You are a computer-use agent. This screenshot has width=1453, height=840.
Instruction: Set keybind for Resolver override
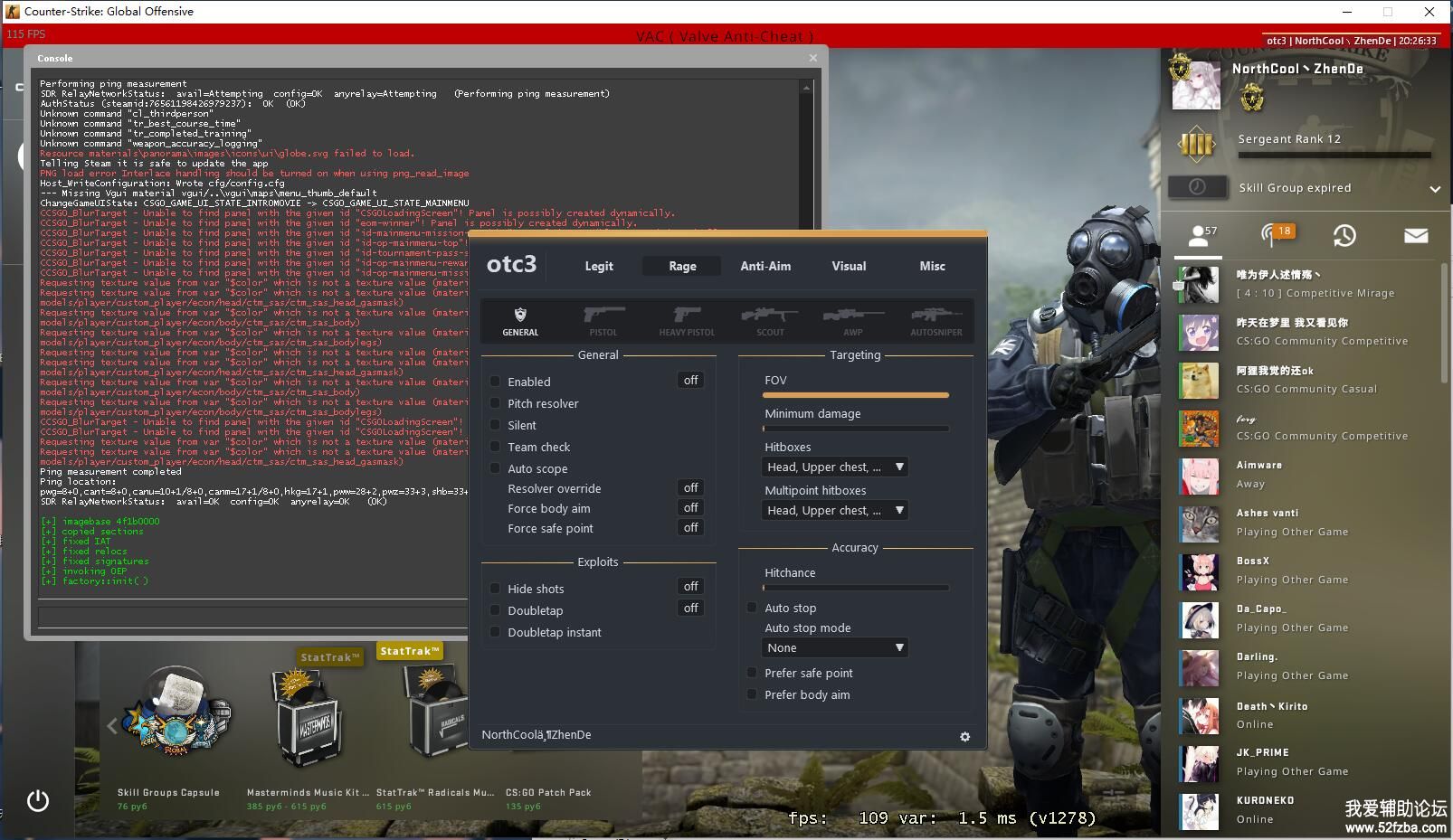[691, 488]
